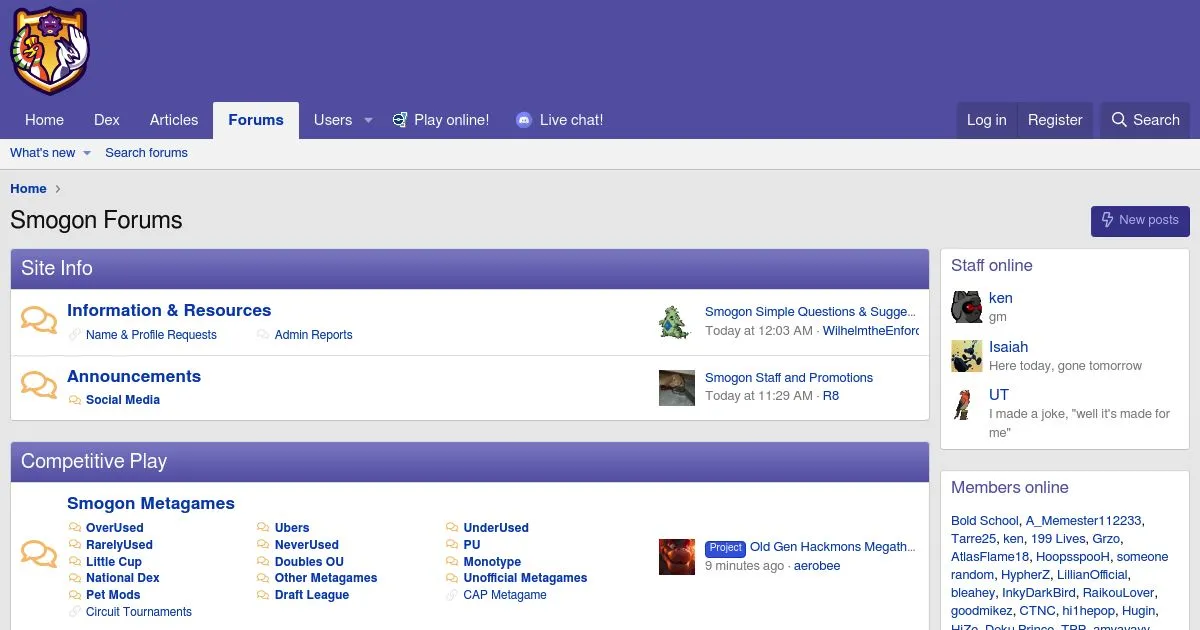
Task: Open AtlasFlame18 member profile
Action: click(x=990, y=557)
